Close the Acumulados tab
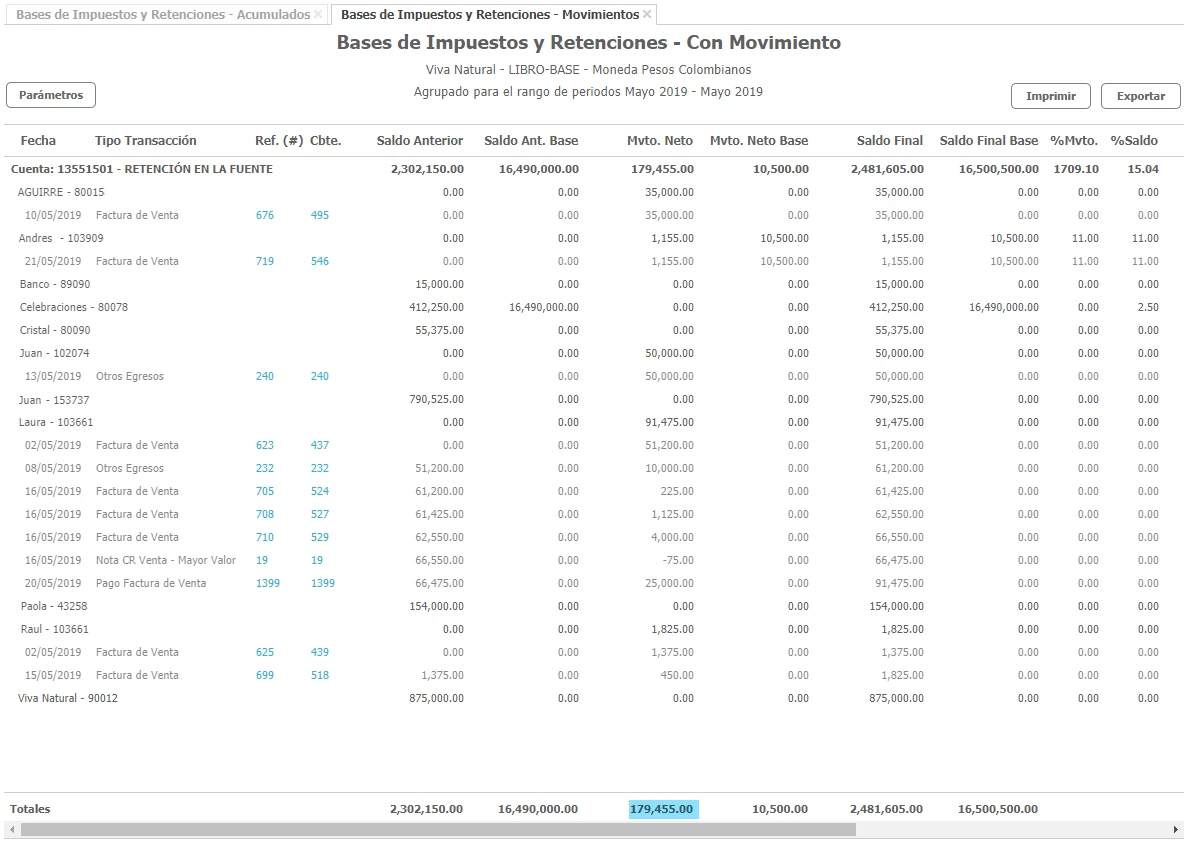 point(318,15)
